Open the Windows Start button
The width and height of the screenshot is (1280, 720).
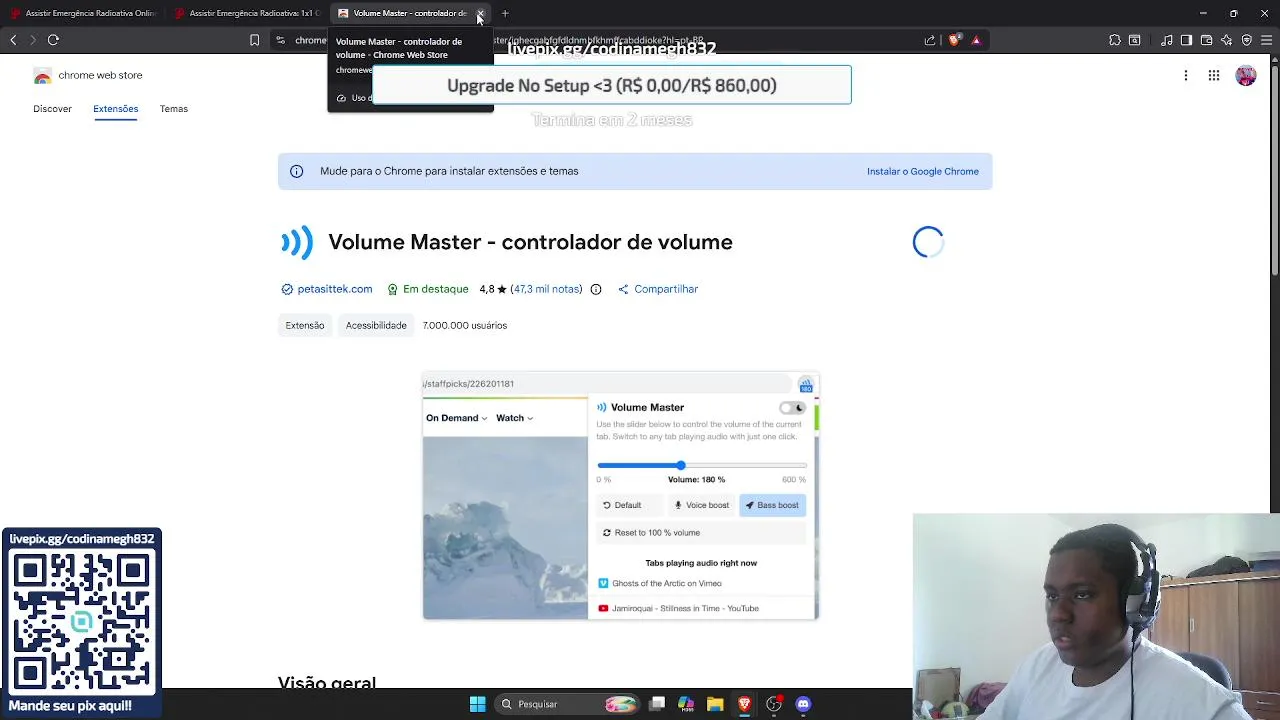pos(478,704)
